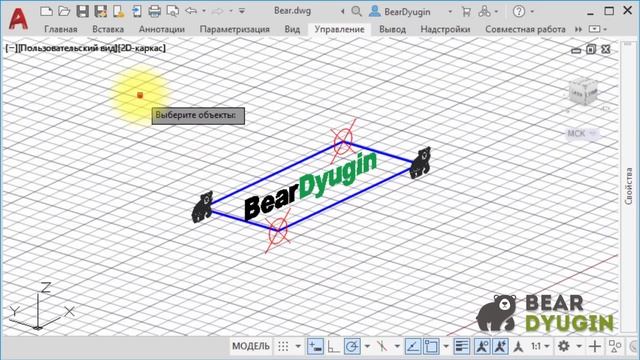Image resolution: width=640 pixels, height=360 pixels.
Task: Click the Redo arrow icon
Action: [218, 11]
